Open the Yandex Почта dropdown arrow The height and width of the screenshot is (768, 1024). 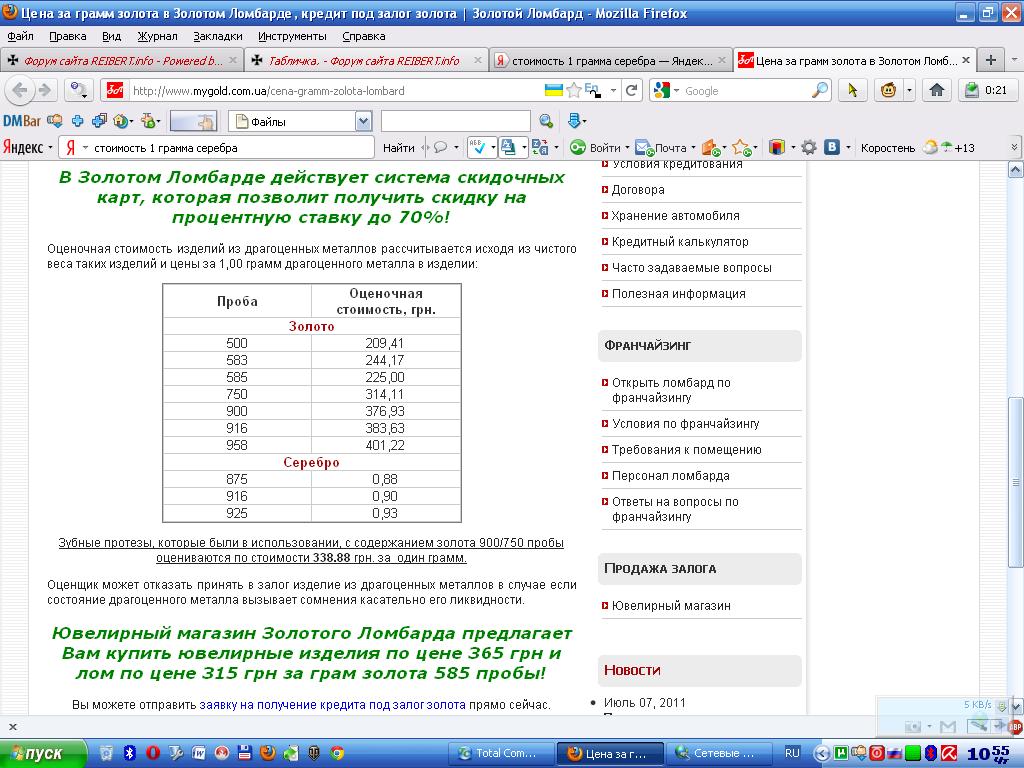[x=693, y=148]
